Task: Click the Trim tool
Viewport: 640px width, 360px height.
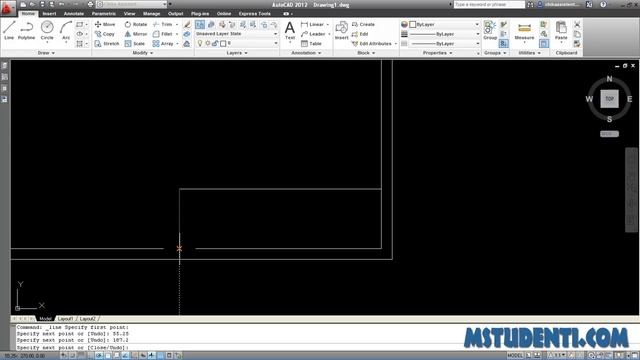Action: point(162,24)
